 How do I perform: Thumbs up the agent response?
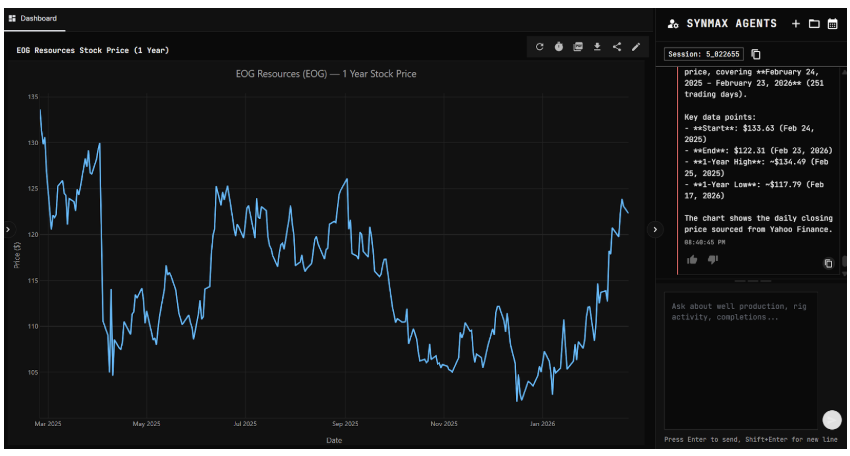(692, 260)
